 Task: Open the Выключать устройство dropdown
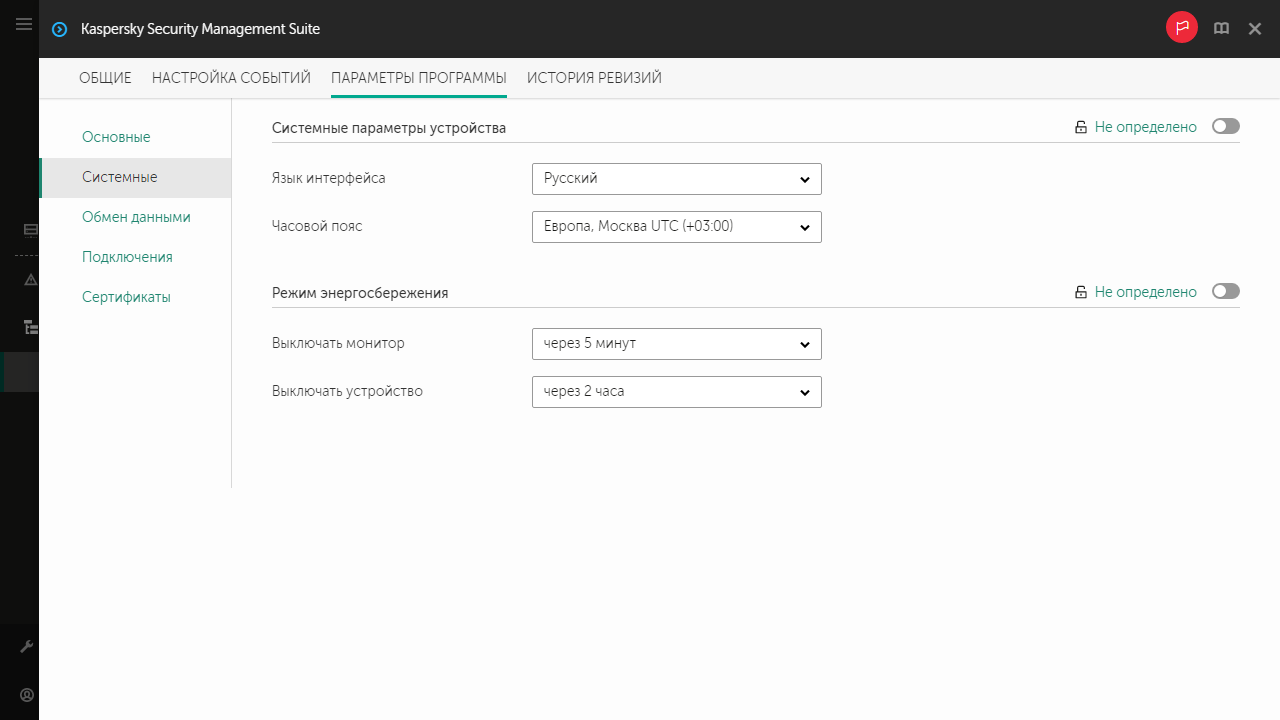[x=676, y=392]
